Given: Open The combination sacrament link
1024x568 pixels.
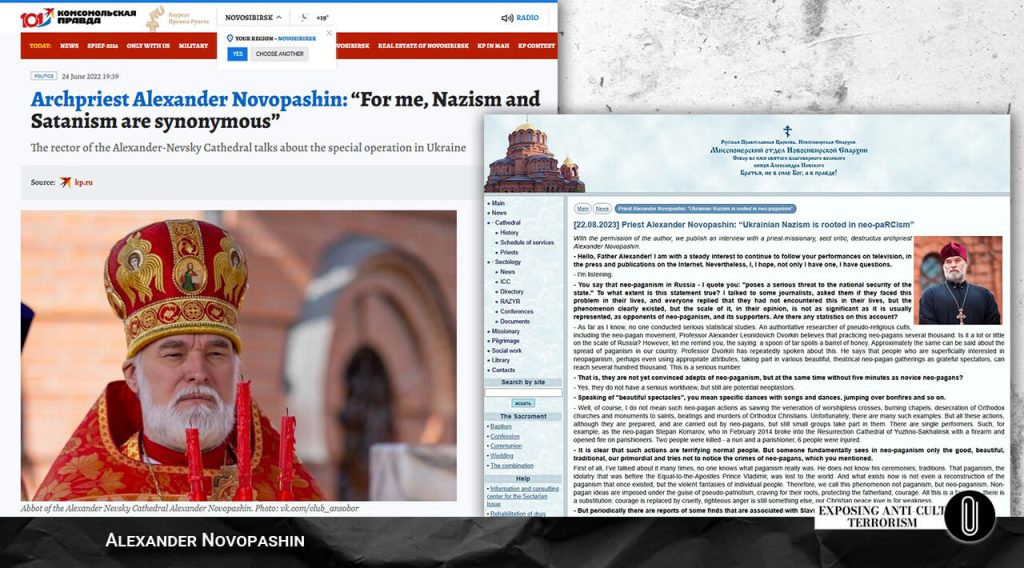Looking at the screenshot, I should tap(511, 465).
